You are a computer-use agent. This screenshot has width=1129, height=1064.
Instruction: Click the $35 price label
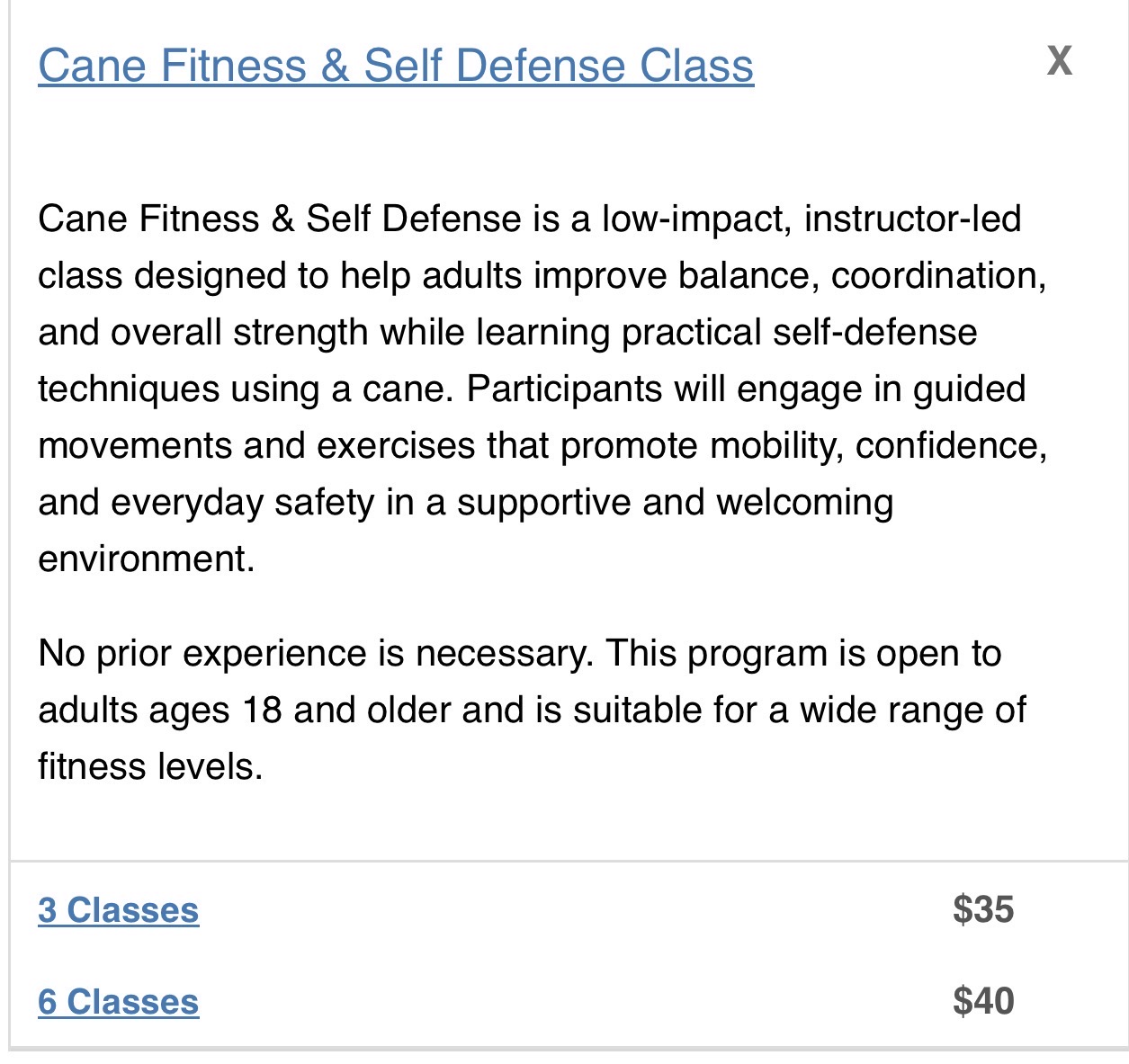[x=983, y=910]
